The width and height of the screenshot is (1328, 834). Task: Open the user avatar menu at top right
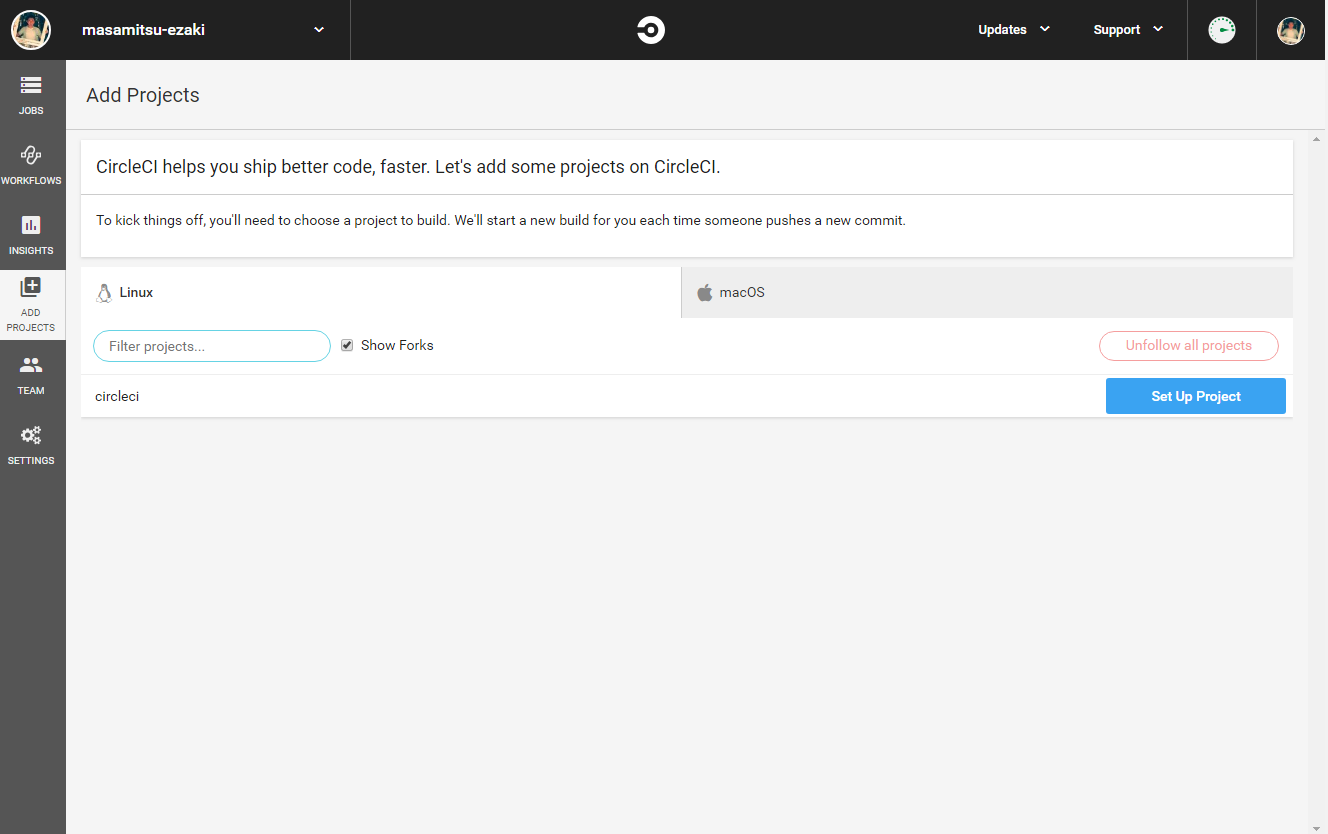(x=1291, y=30)
